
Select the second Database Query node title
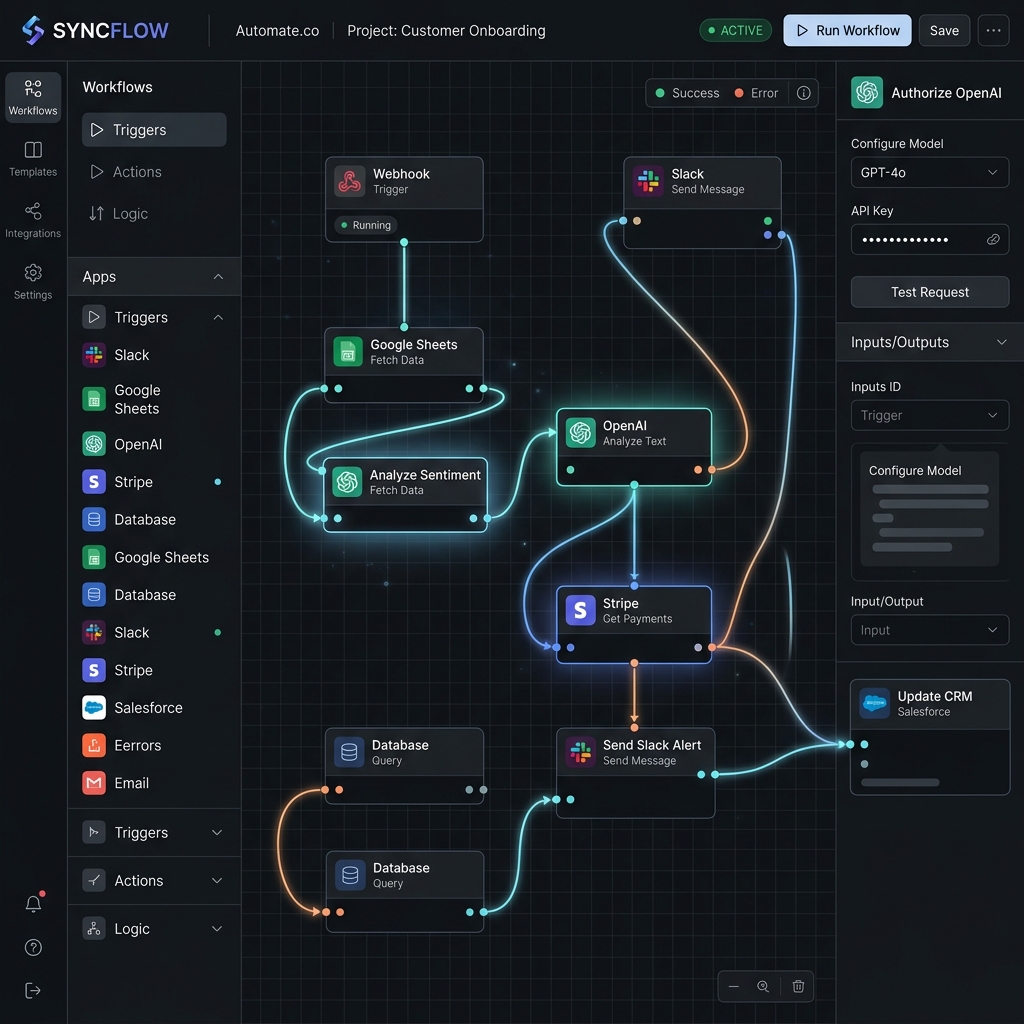[x=401, y=868]
